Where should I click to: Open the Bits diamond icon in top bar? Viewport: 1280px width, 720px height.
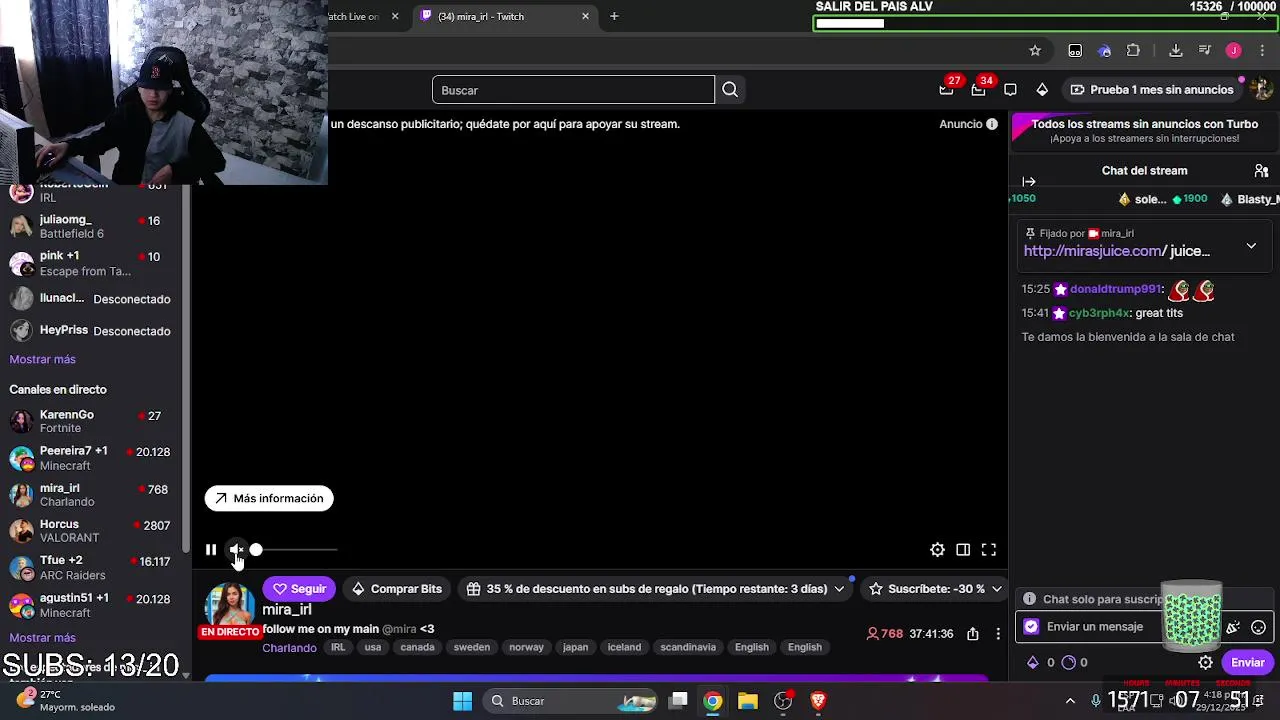click(1042, 90)
